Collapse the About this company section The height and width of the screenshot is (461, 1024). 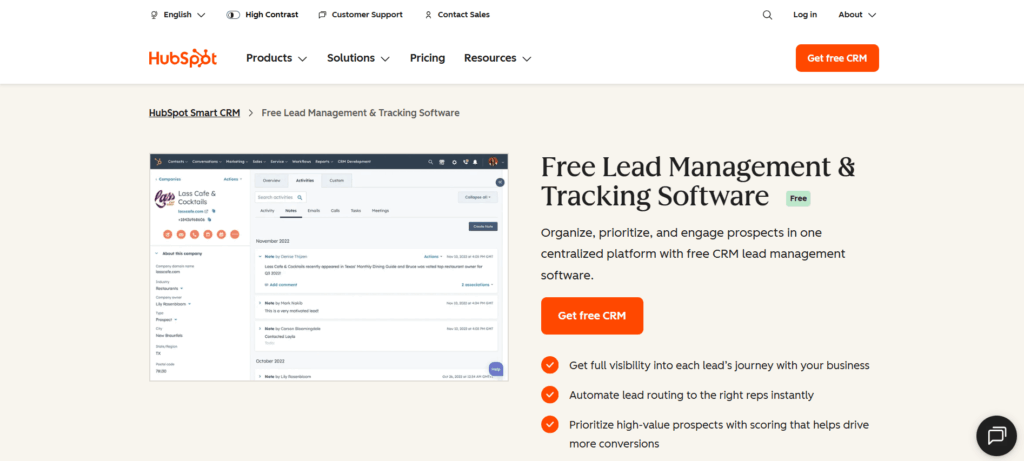coord(157,253)
